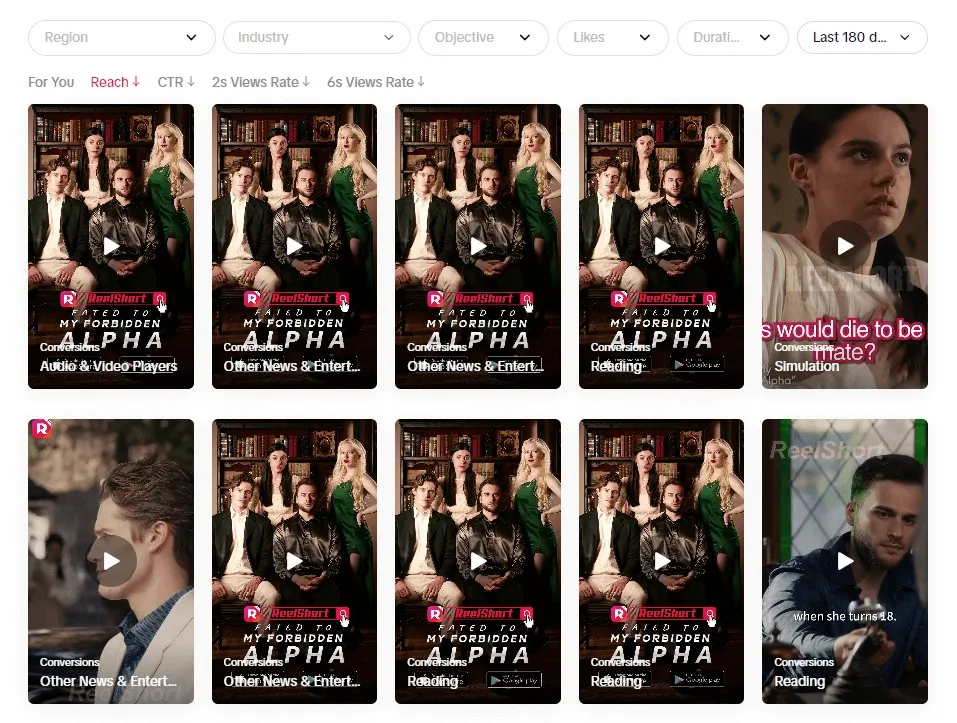
Task: Expand the Likes filter dropdown
Action: 612,38
